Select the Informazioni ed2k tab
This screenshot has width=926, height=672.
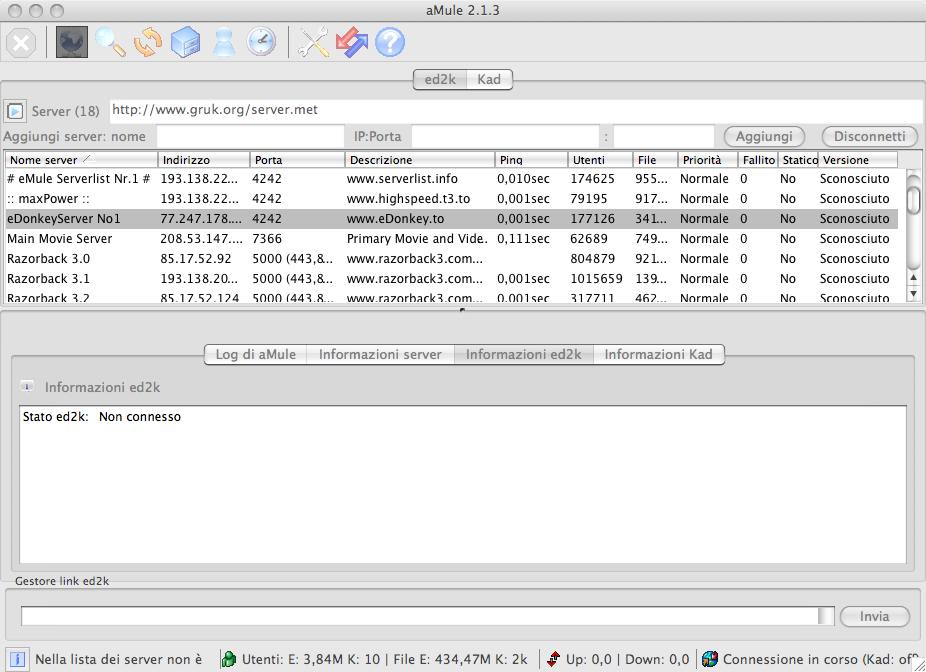524,354
